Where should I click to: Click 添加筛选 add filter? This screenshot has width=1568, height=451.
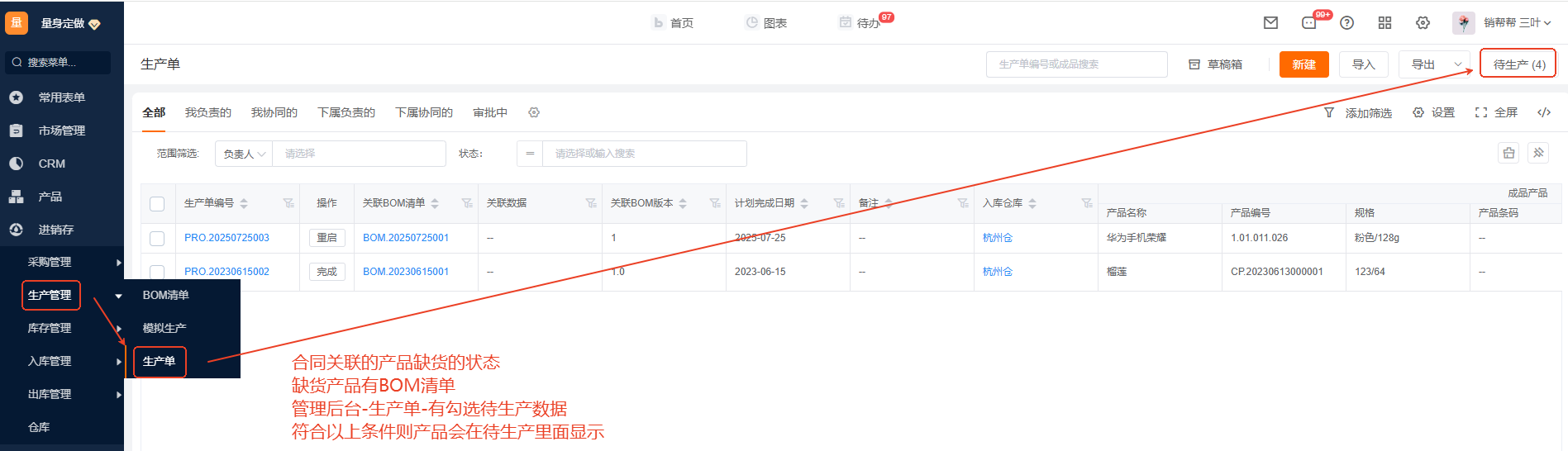click(x=1358, y=112)
